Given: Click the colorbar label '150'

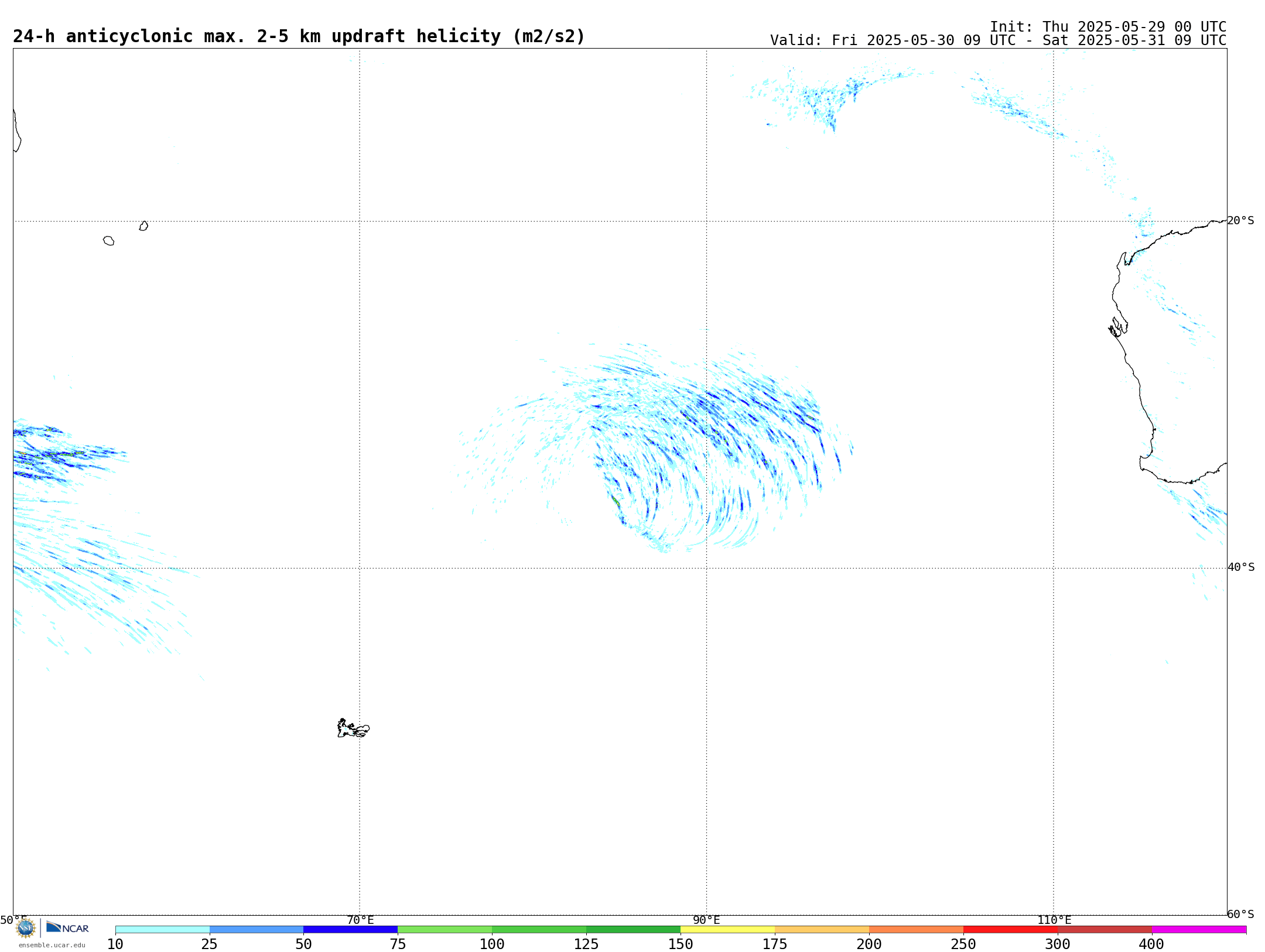Looking at the screenshot, I should (x=681, y=944).
